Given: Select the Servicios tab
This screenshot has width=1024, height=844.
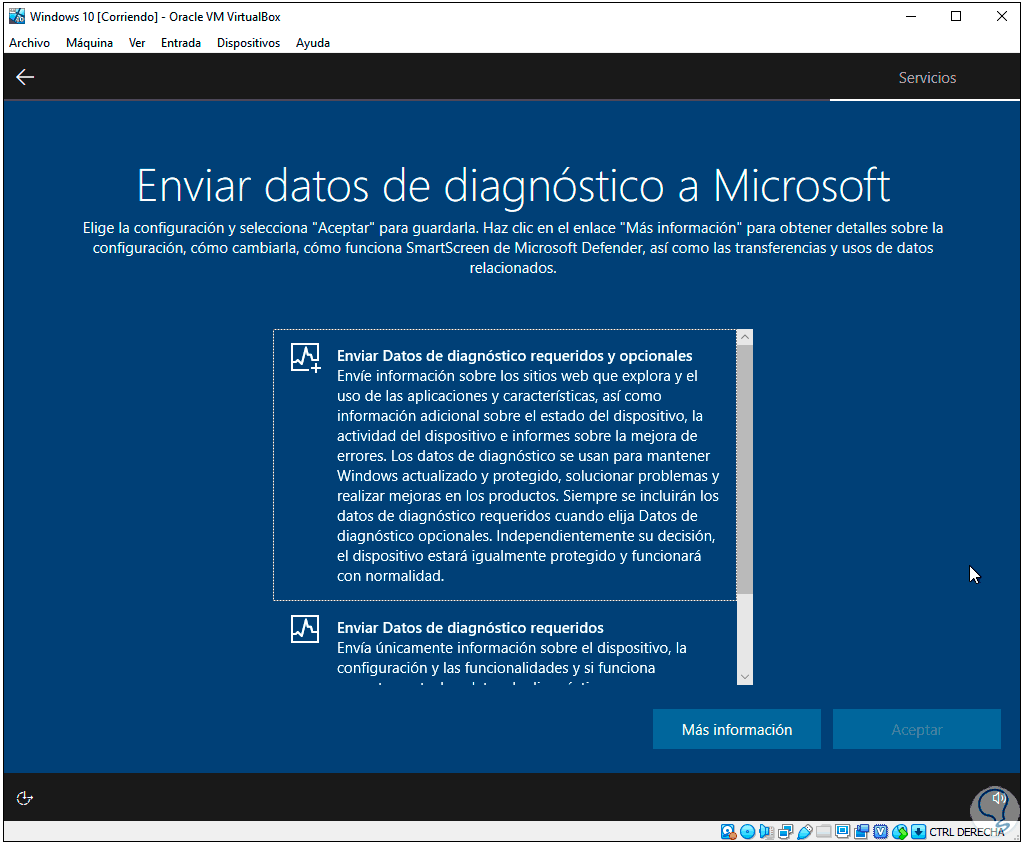Looking at the screenshot, I should coord(927,78).
